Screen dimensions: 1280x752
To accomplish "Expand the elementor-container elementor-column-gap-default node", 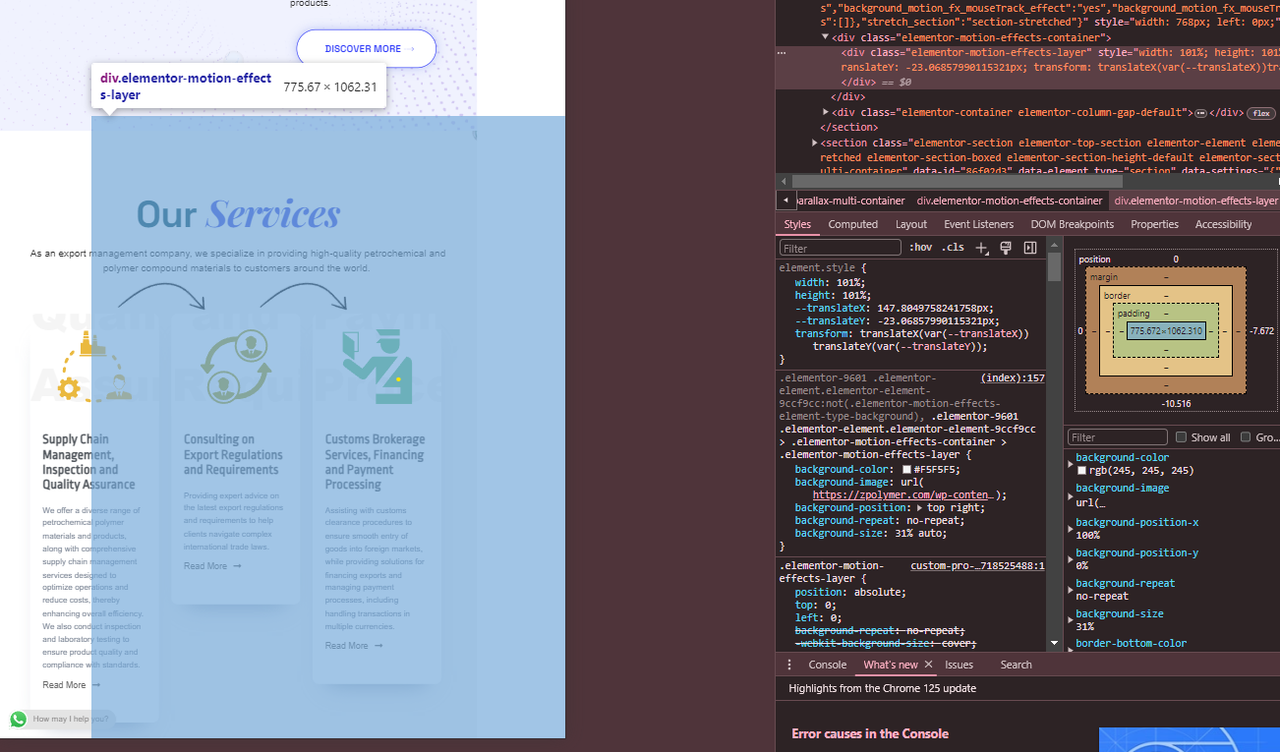I will pyautogui.click(x=826, y=112).
